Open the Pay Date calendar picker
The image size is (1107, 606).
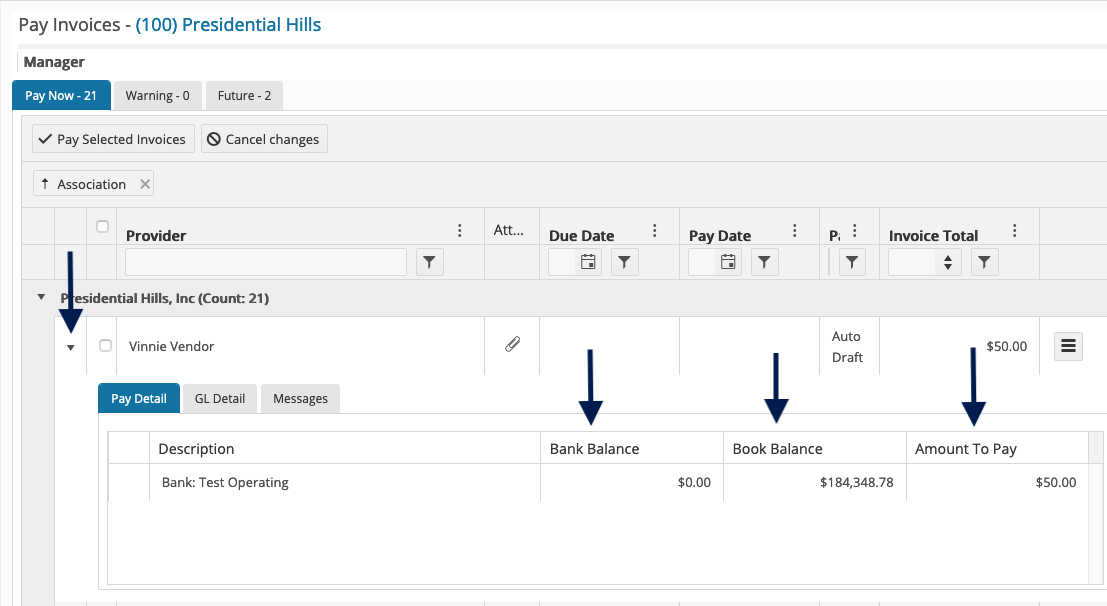[728, 262]
